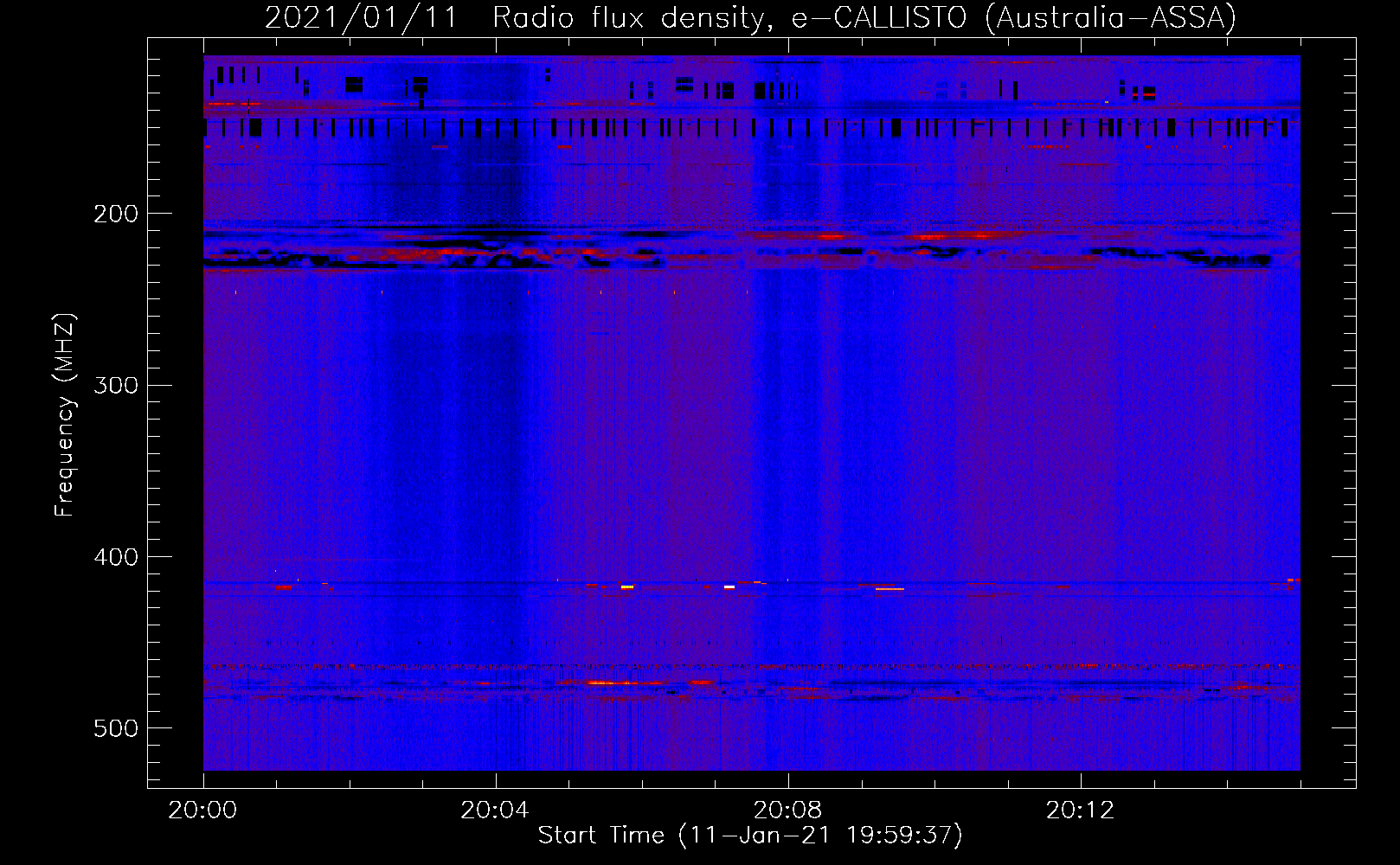Click the 20:08 time tick label
This screenshot has width=1400, height=865.
click(x=787, y=811)
